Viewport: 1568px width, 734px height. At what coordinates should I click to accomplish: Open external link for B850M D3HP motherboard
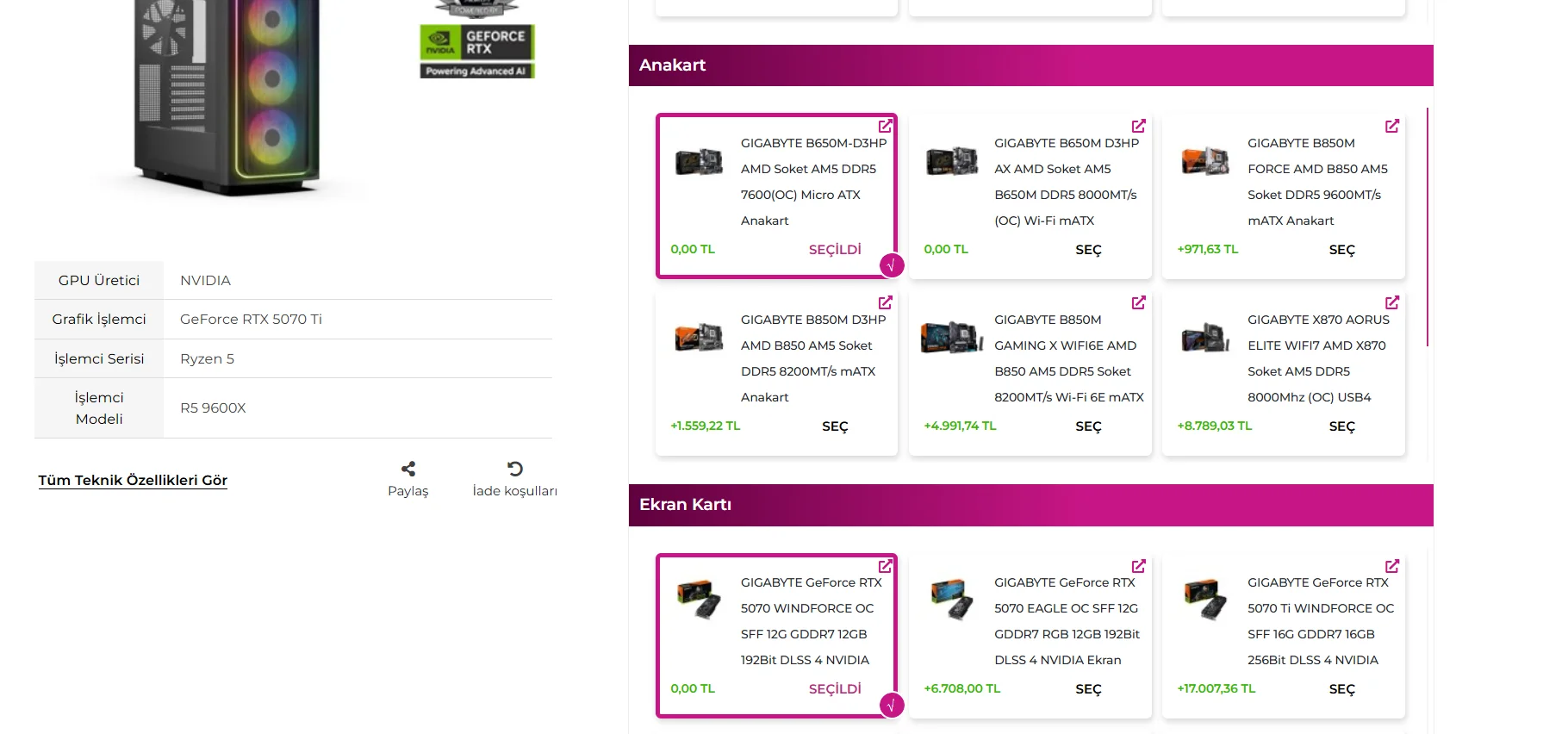coord(885,302)
